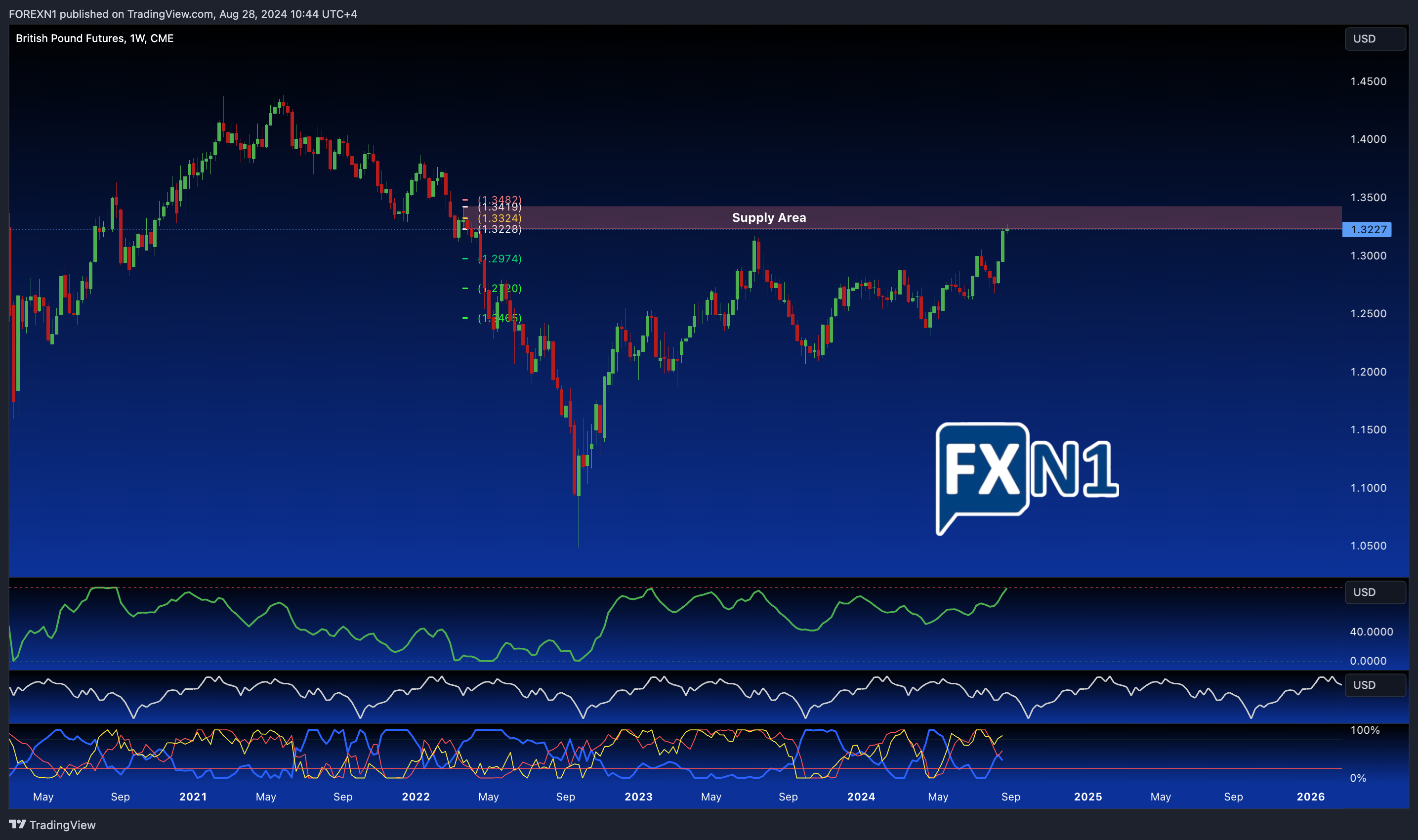Click the 2024 label on time axis

point(861,797)
